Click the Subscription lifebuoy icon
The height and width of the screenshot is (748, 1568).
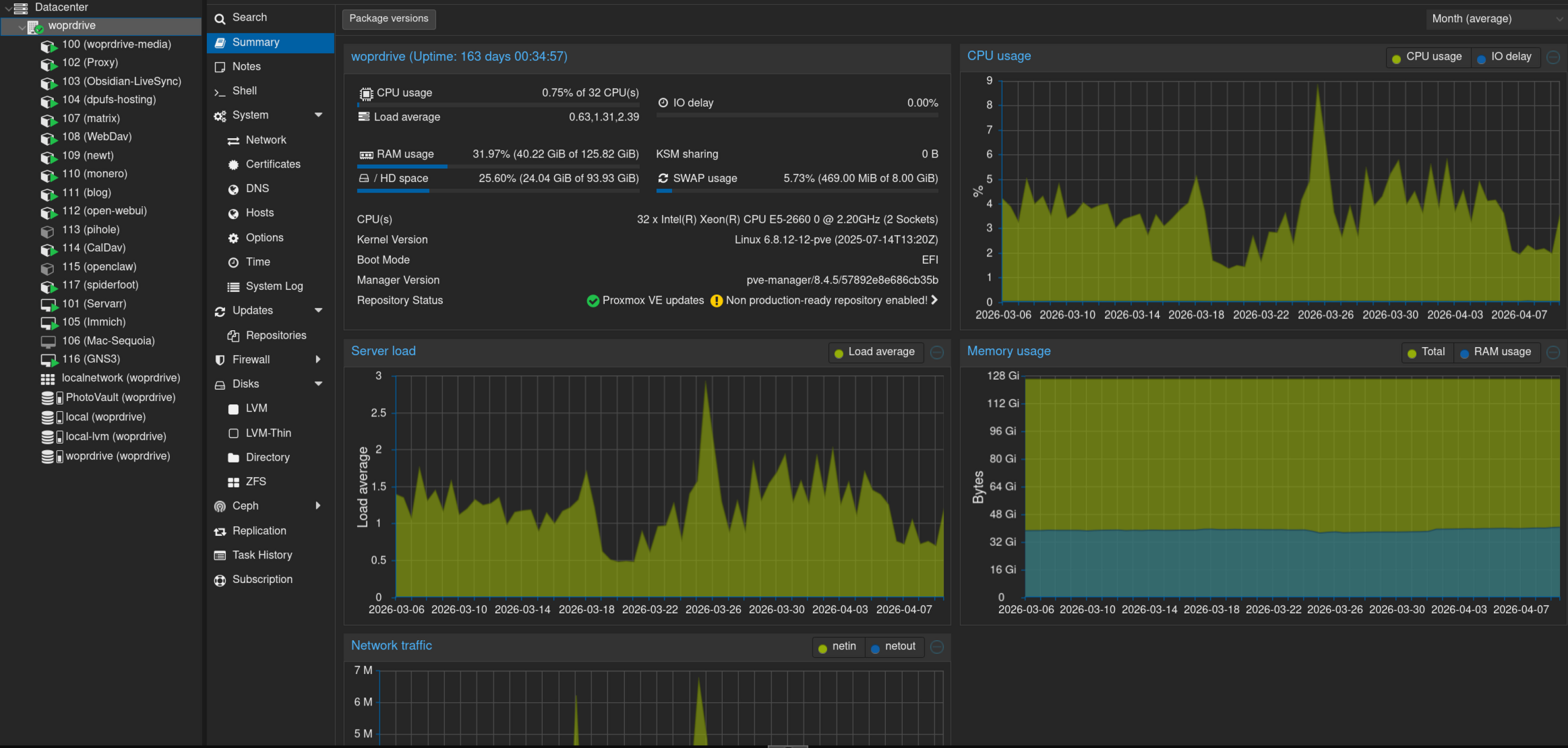220,580
